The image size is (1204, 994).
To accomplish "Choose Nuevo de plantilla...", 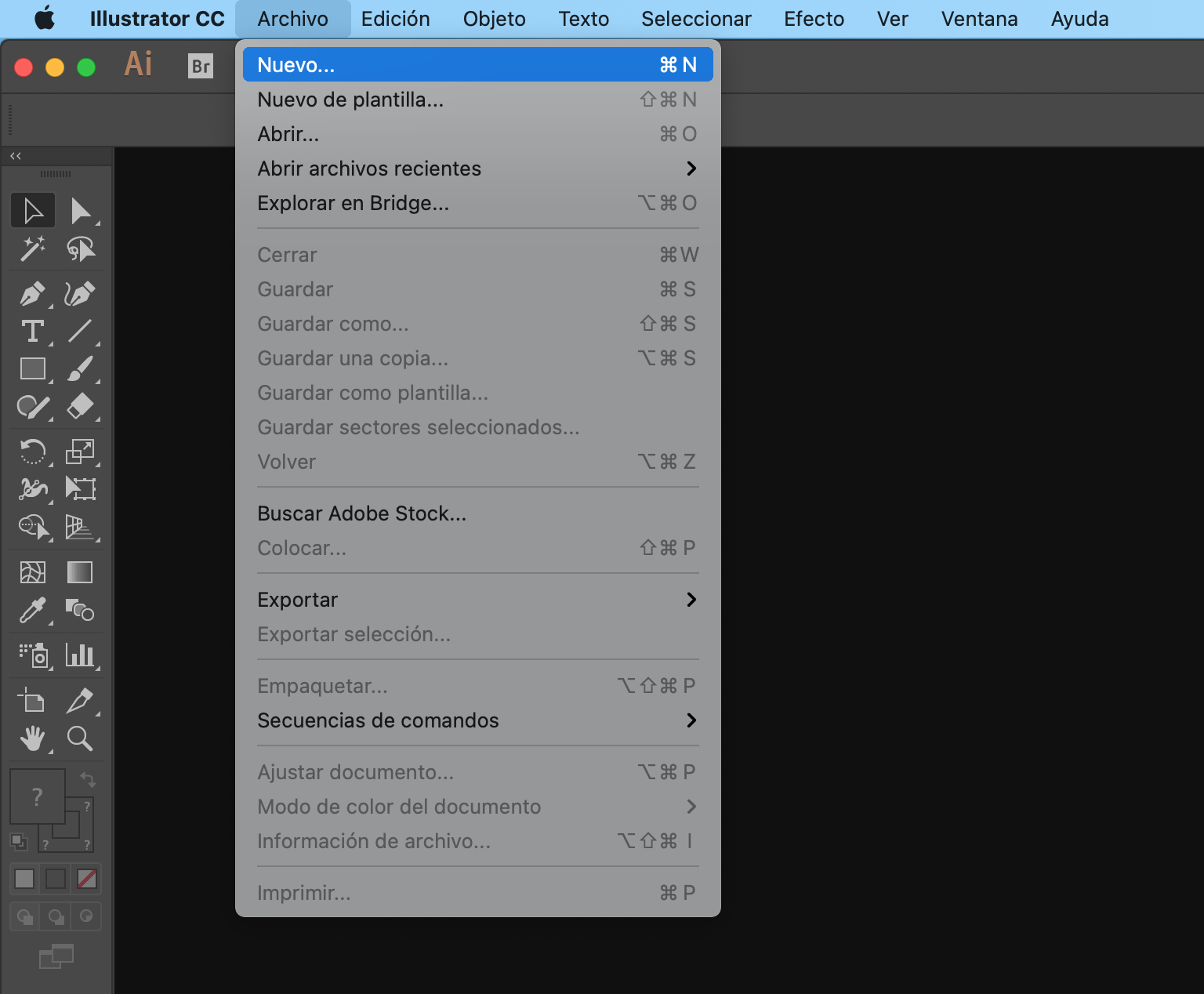I will click(478, 100).
